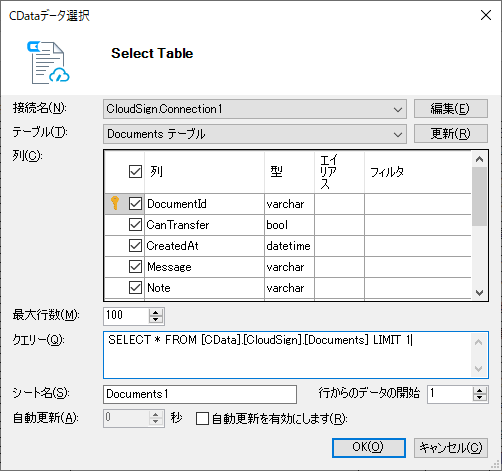The width and height of the screenshot is (502, 472).
Task: Click the column list scrollbar up arrow
Action: (x=480, y=159)
